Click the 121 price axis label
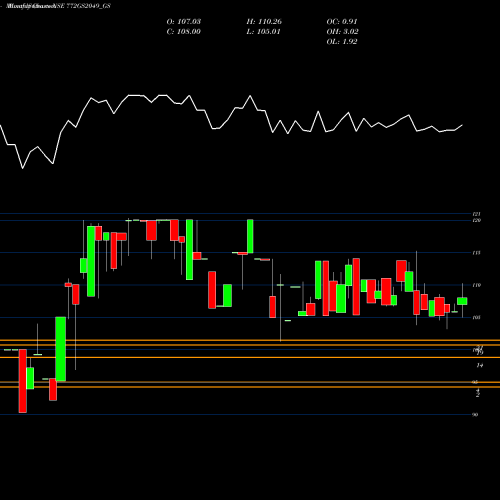The width and height of the screenshot is (500, 500). pyautogui.click(x=476, y=214)
